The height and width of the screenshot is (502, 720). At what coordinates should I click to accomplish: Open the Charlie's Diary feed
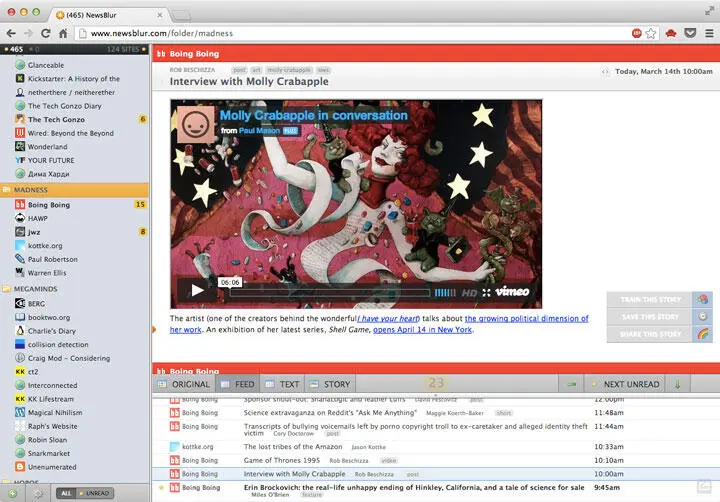tap(74, 331)
